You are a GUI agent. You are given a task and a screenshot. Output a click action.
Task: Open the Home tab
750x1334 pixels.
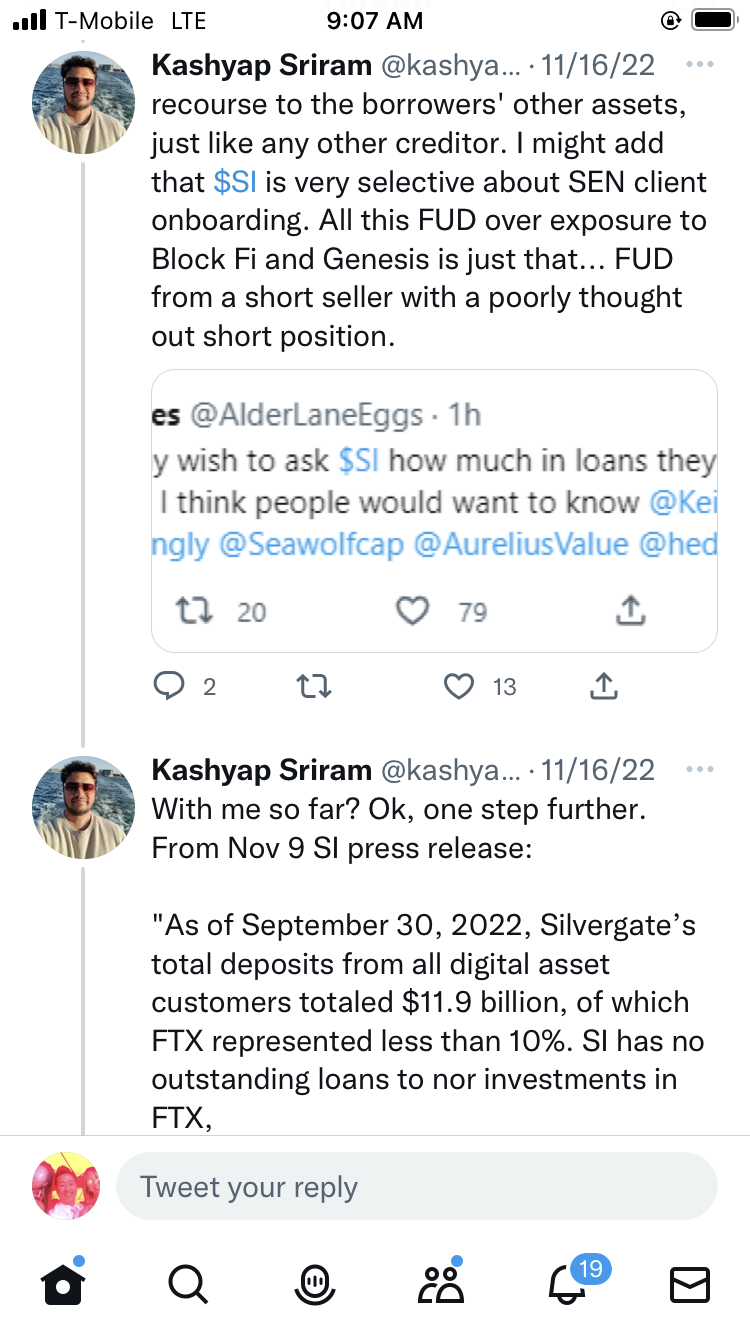coord(62,1284)
